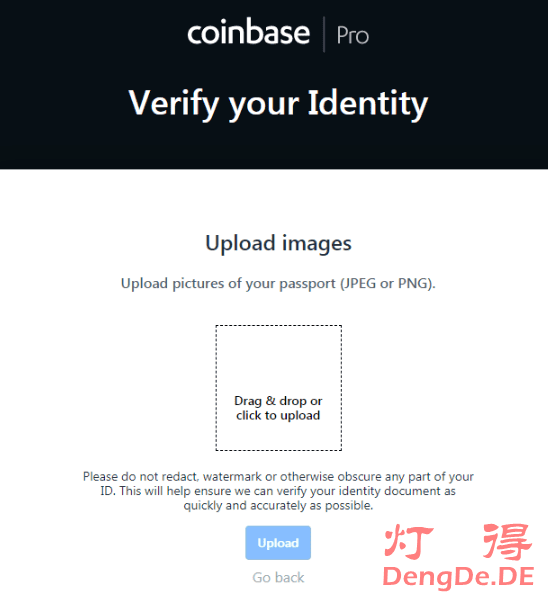This screenshot has height=595, width=548.
Task: Click the red 灯 watermark character
Action: pos(409,541)
